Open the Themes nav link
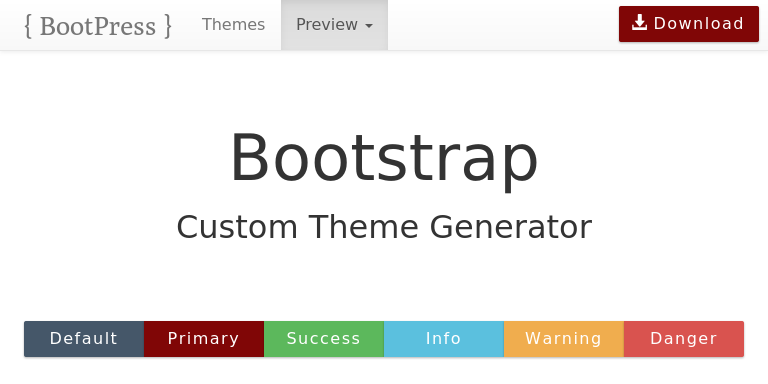 tap(234, 24)
